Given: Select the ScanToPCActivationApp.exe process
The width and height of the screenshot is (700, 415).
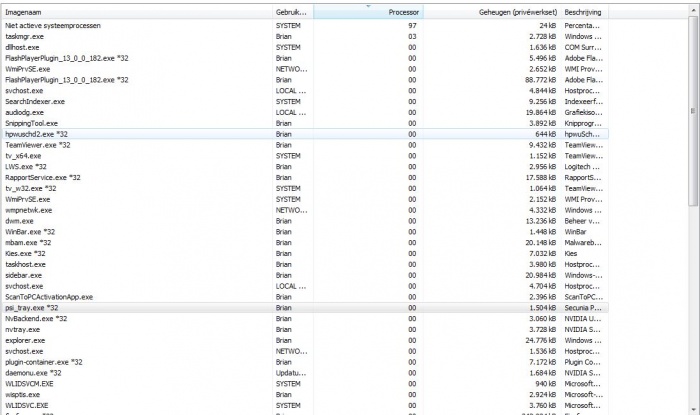Looking at the screenshot, I should tap(305, 297).
